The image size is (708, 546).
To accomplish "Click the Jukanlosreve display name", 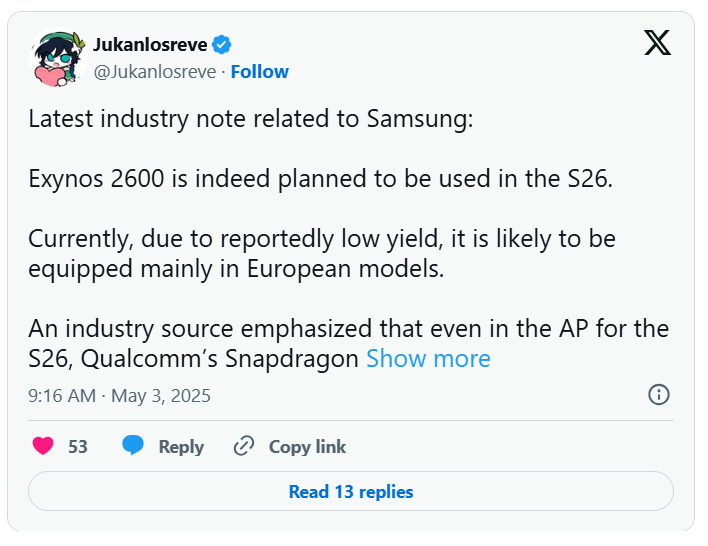I will click(x=150, y=45).
